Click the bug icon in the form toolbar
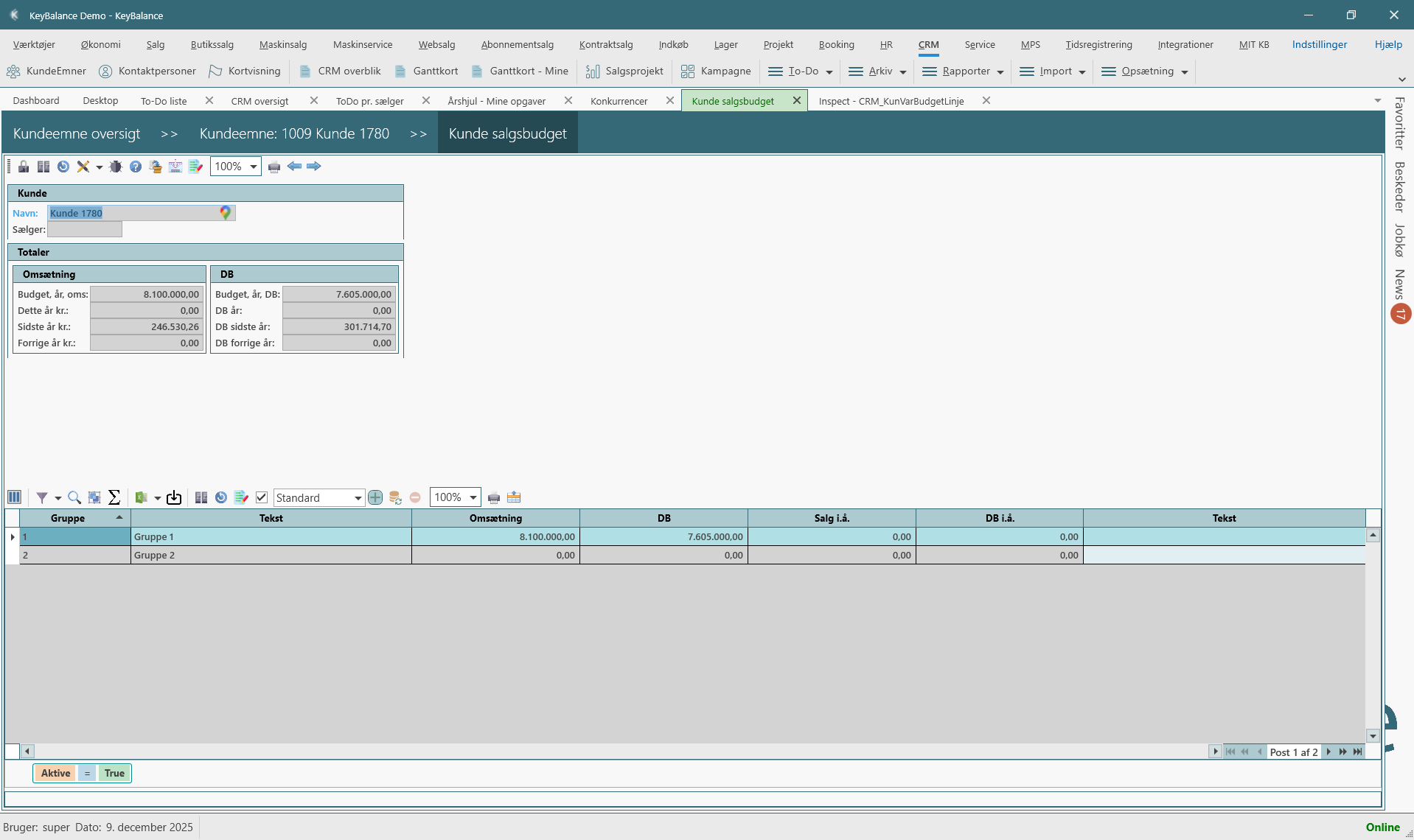The image size is (1414, 840). tap(116, 167)
